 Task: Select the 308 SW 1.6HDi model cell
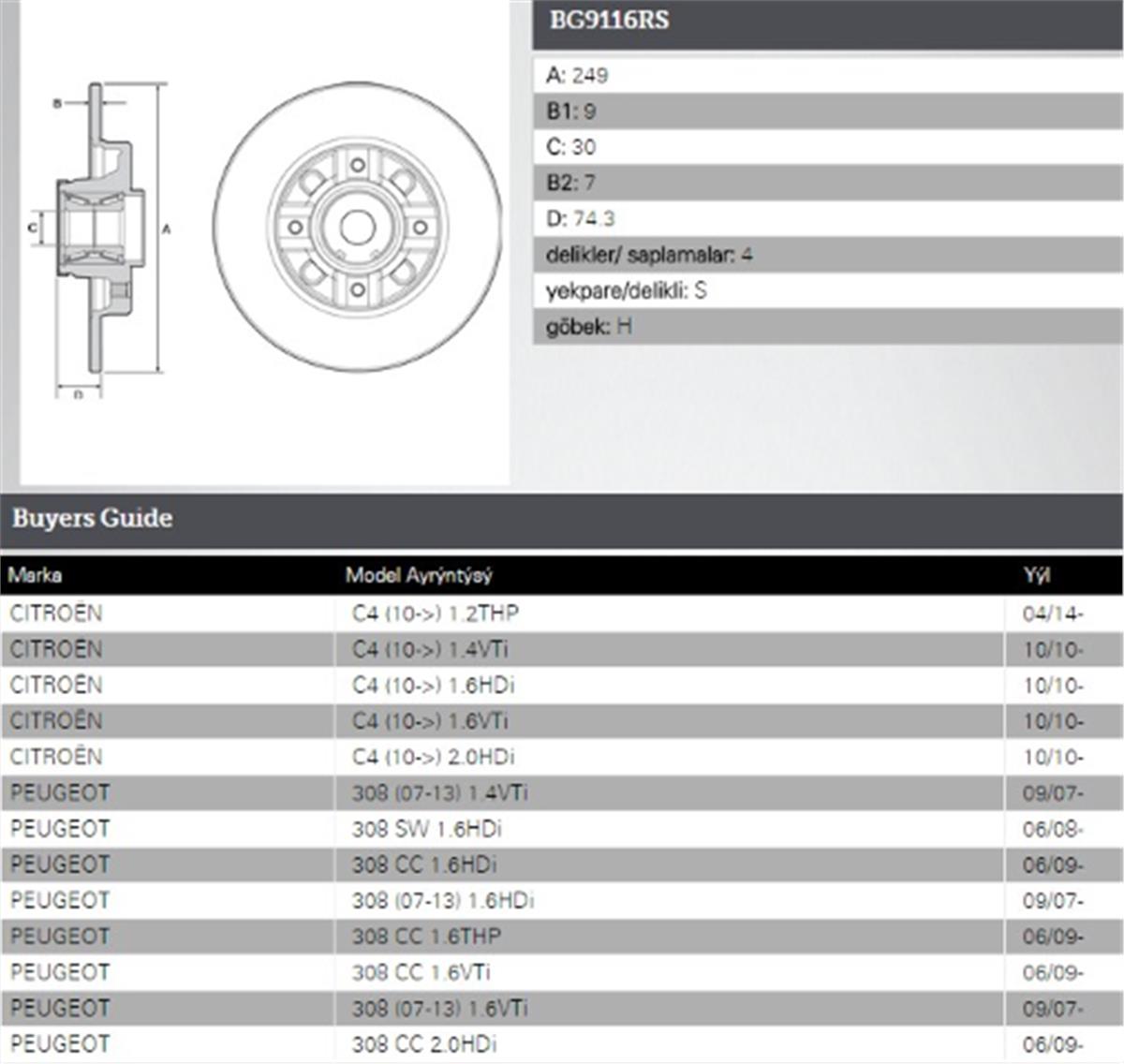[670, 829]
